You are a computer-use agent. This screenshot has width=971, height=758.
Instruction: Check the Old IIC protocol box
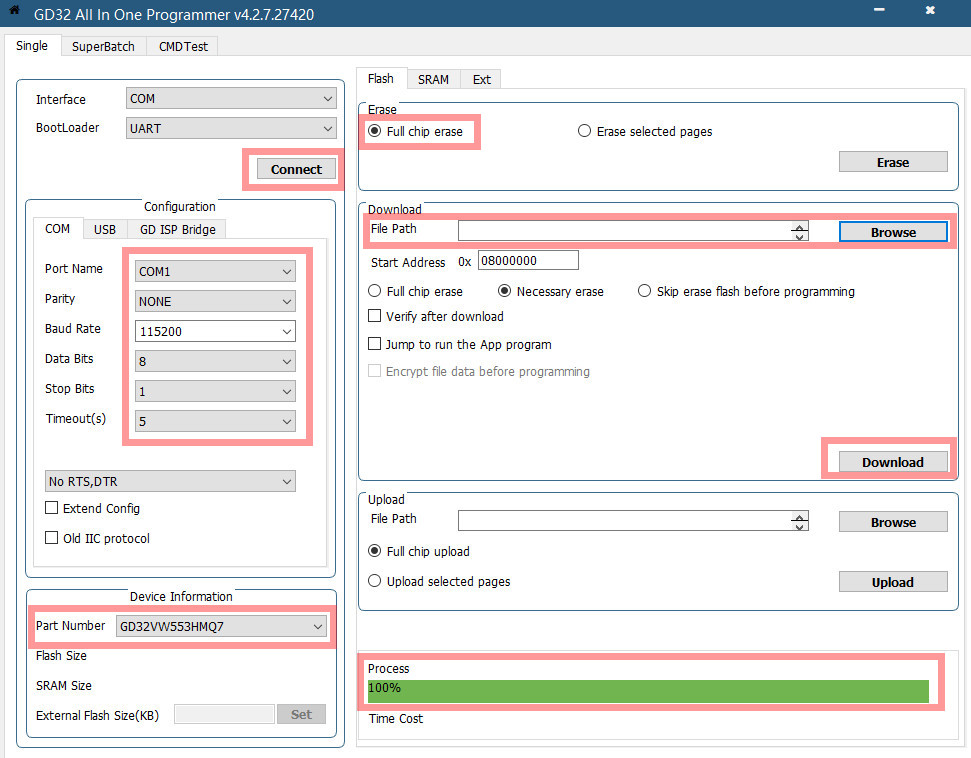pyautogui.click(x=52, y=538)
